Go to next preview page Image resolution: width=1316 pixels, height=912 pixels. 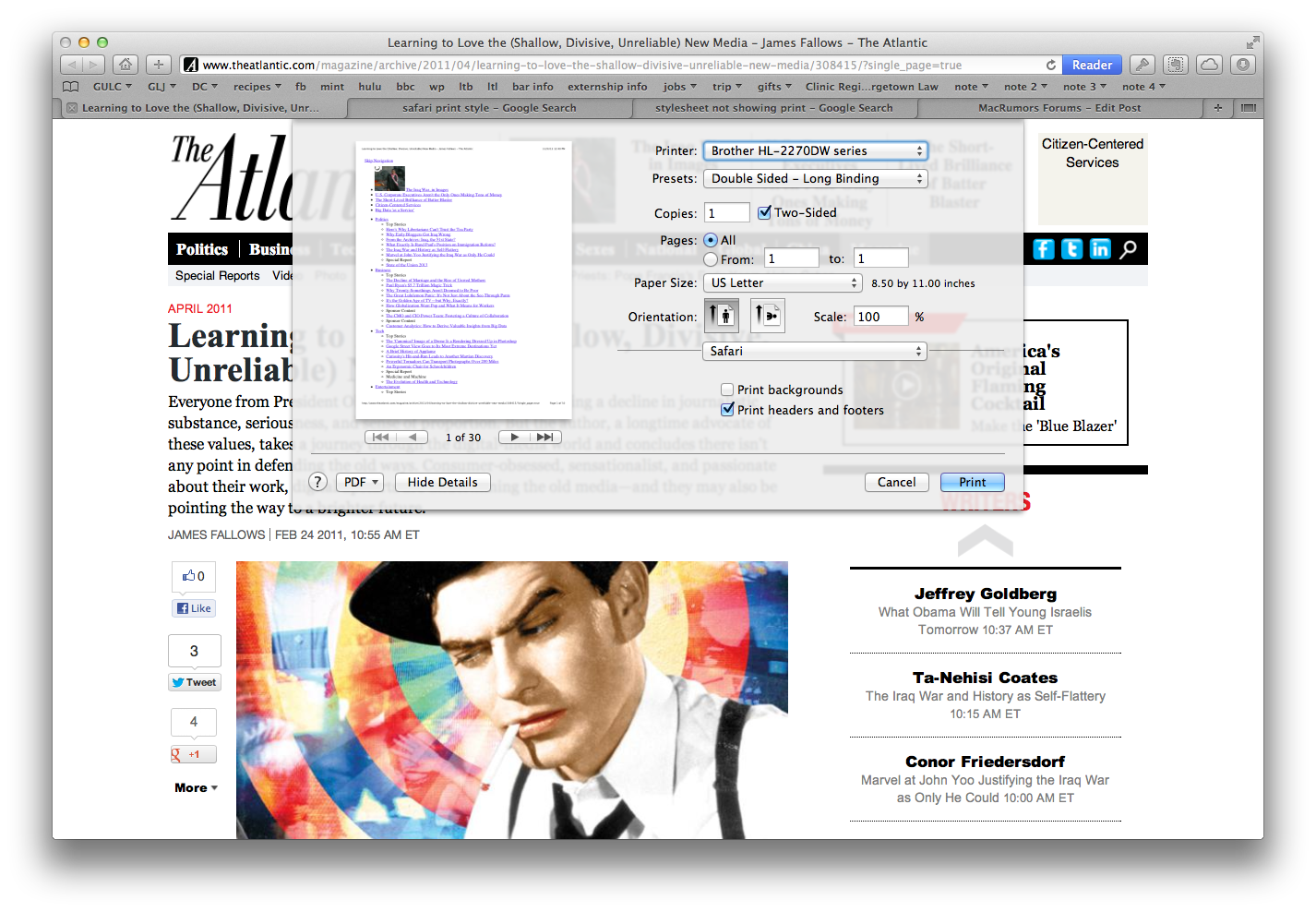point(514,438)
